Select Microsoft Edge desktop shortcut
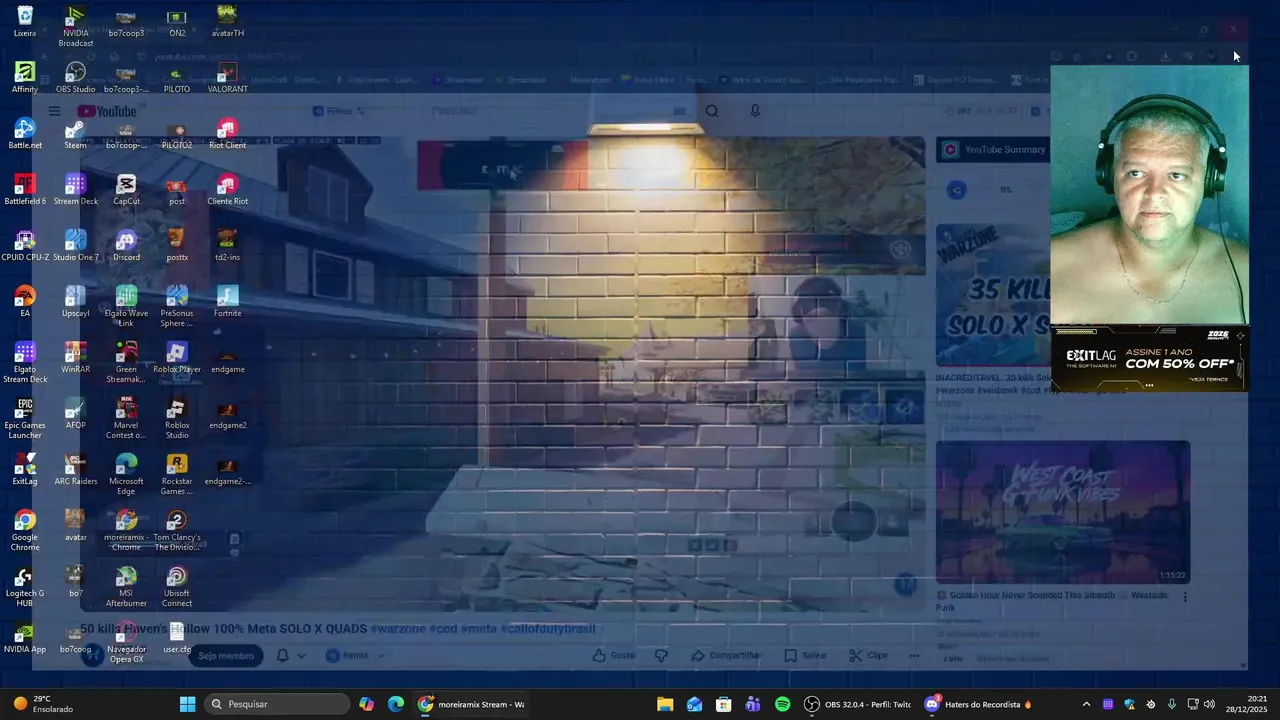This screenshot has width=1280, height=720. click(x=126, y=474)
